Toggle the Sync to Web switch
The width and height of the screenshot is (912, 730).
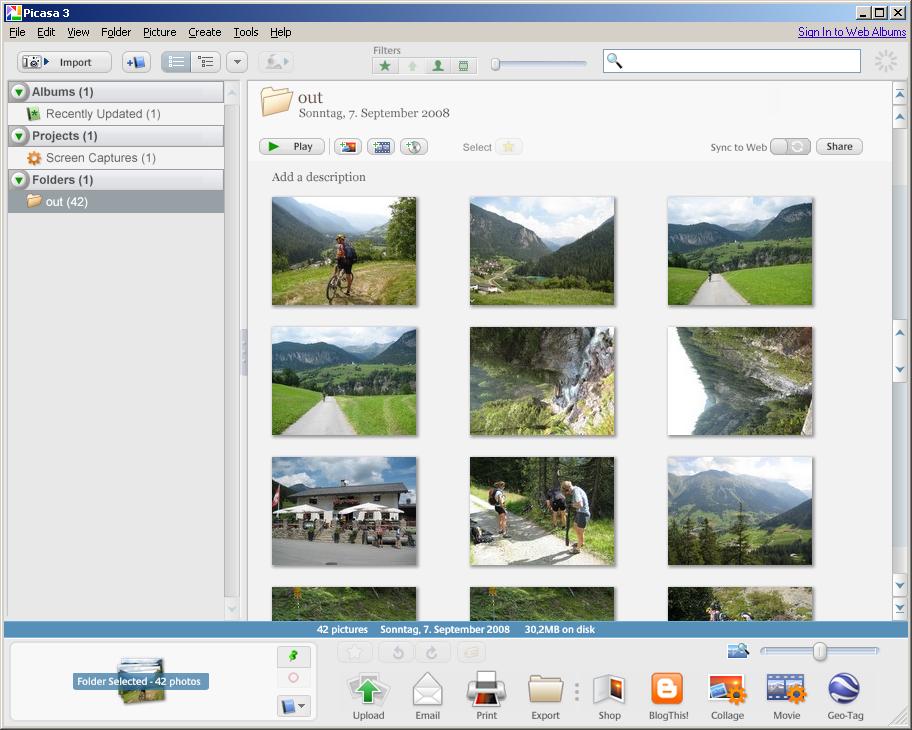tap(790, 147)
